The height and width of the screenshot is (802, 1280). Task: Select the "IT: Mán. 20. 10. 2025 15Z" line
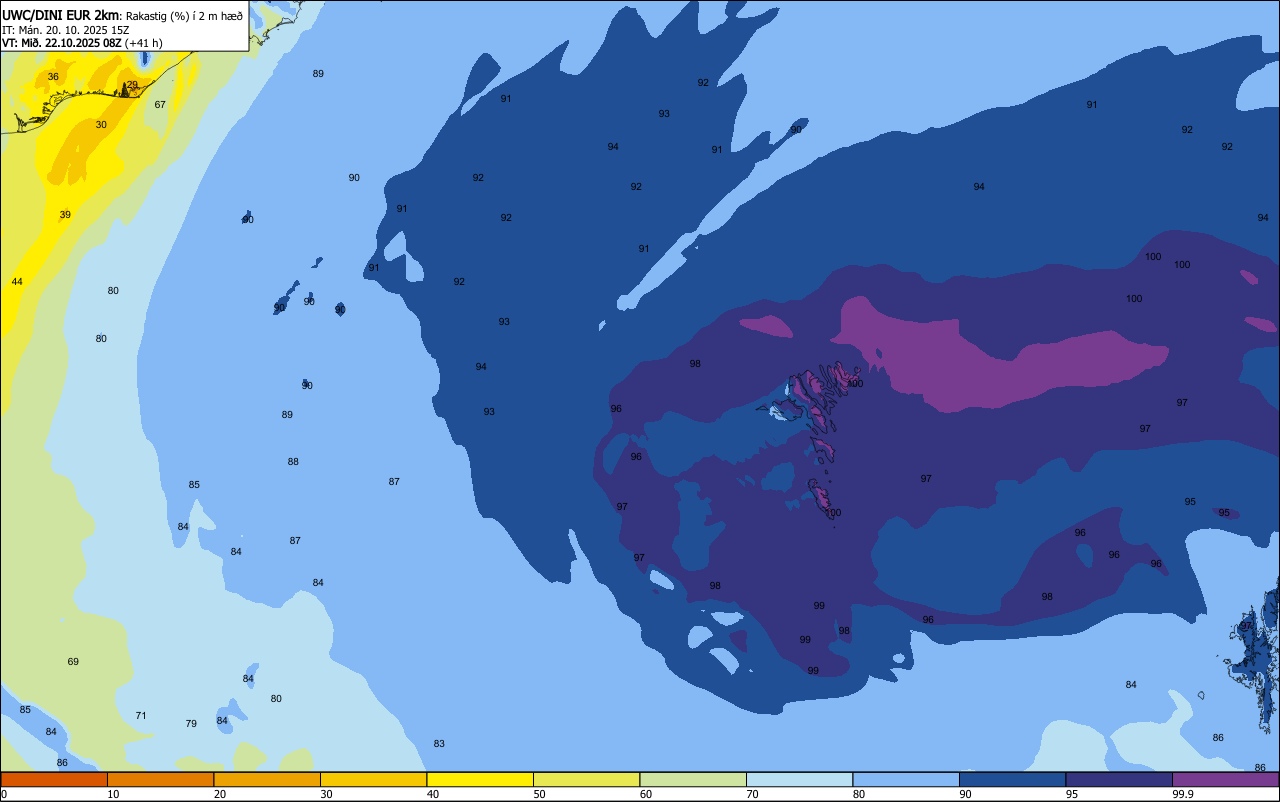click(65, 30)
